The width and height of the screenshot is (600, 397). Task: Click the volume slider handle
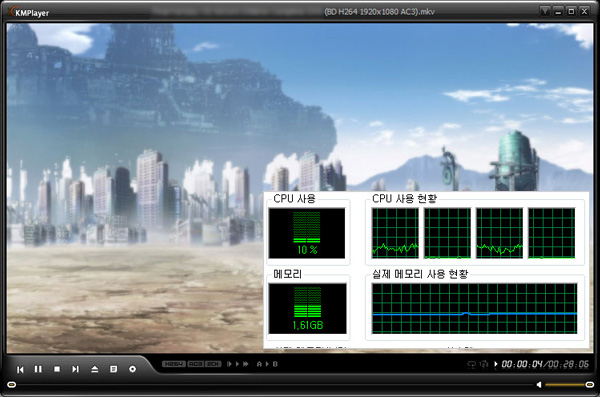590,384
